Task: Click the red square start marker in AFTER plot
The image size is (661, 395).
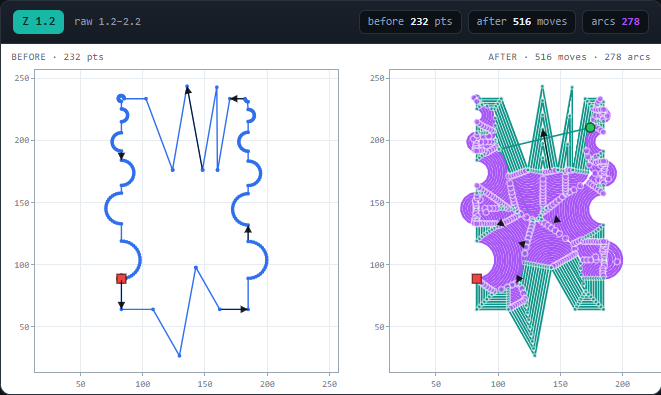Action: point(477,279)
